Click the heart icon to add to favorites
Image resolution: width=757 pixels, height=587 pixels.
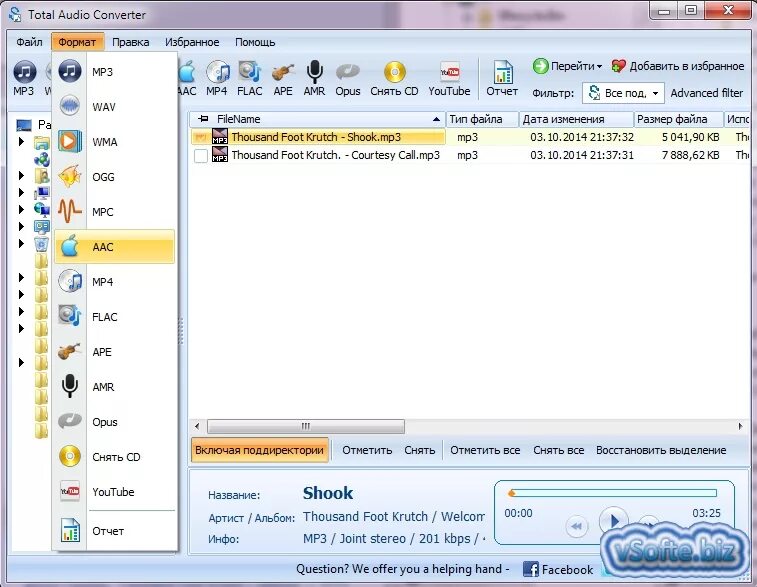[x=618, y=66]
